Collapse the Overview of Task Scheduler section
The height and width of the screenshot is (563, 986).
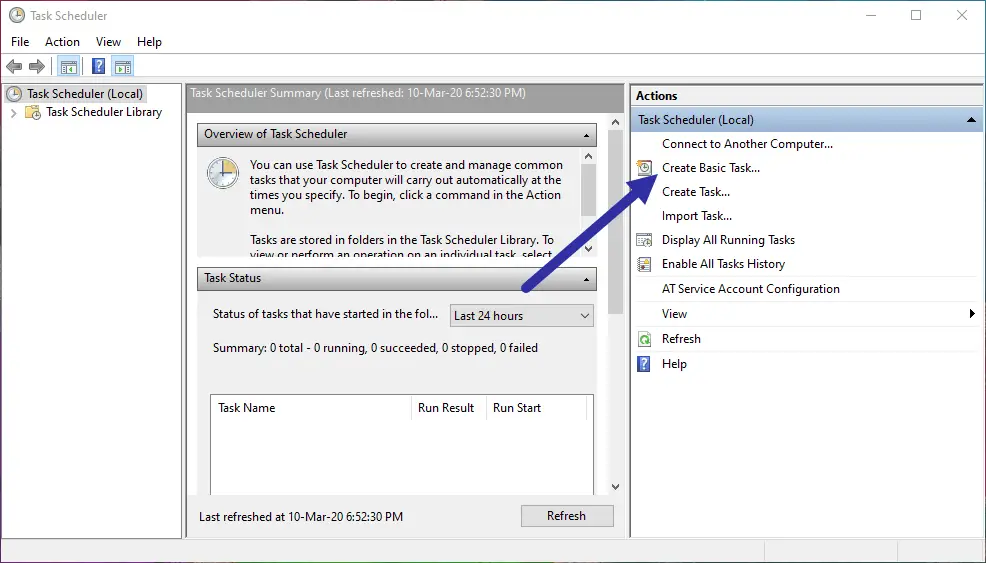(x=586, y=135)
